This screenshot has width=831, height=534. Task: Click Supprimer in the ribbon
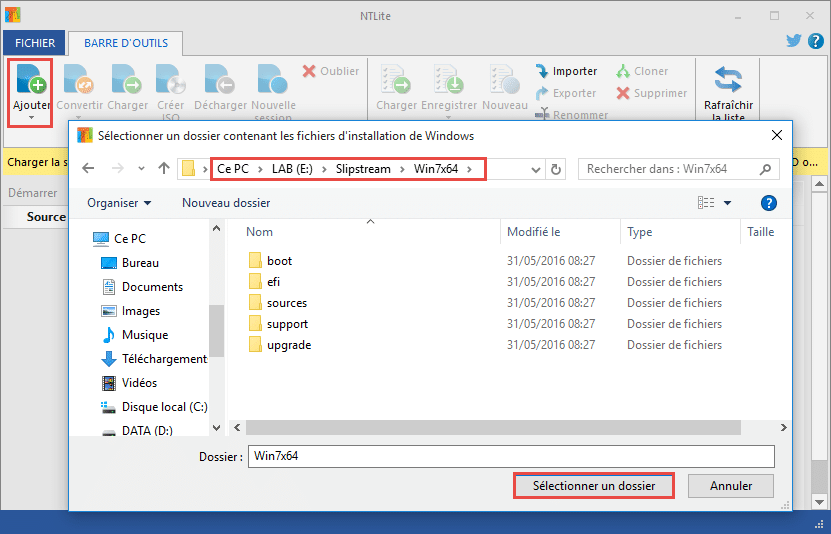(x=652, y=93)
